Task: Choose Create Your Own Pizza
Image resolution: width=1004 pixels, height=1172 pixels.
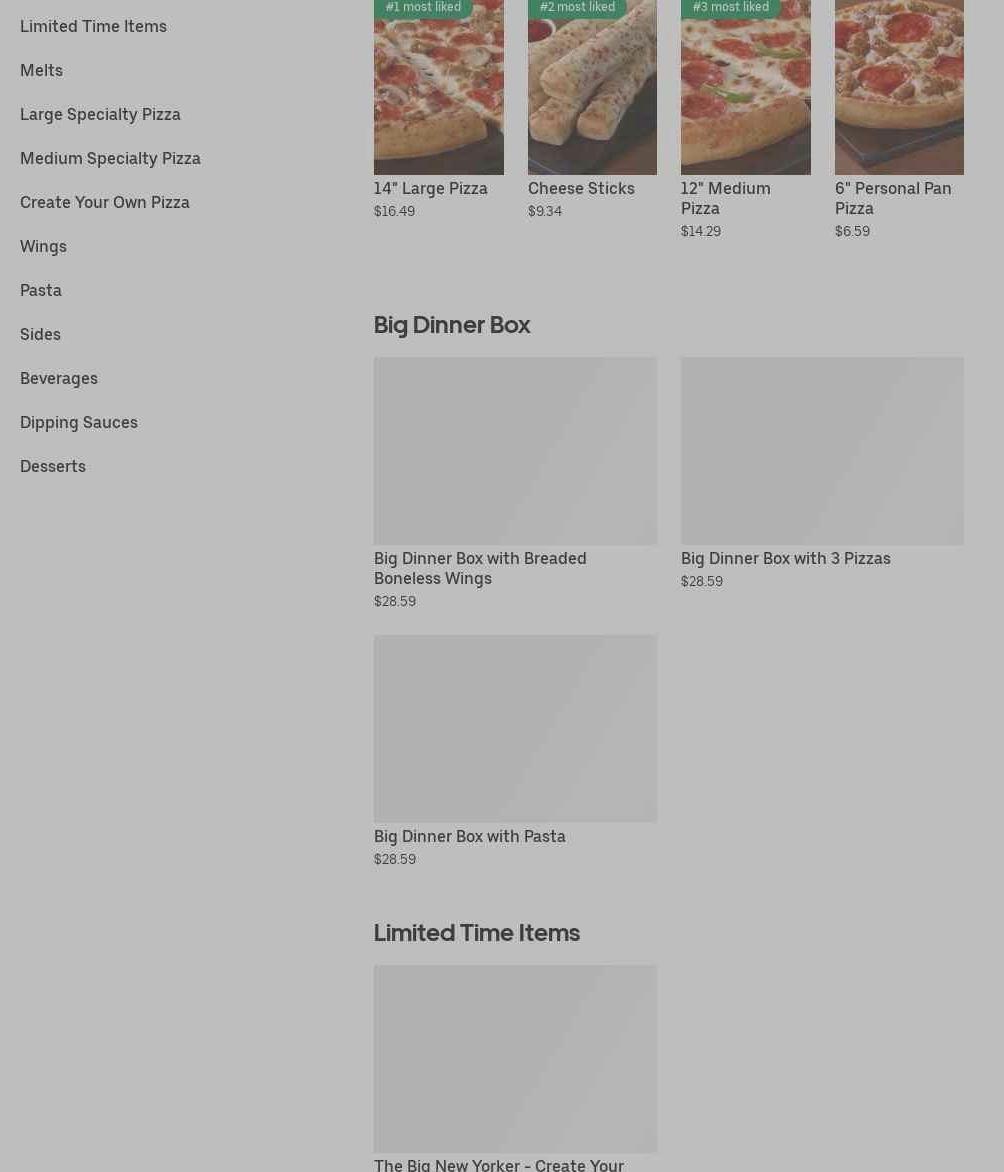Action: coord(105,203)
